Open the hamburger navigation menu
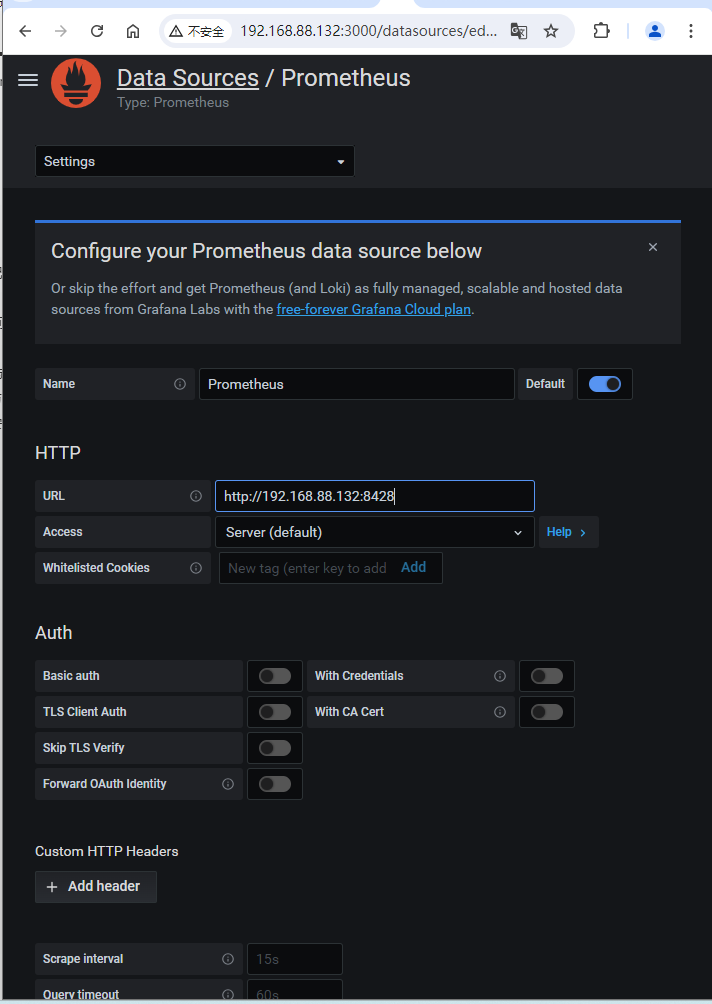Screen dimensions: 712x1004 28,80
